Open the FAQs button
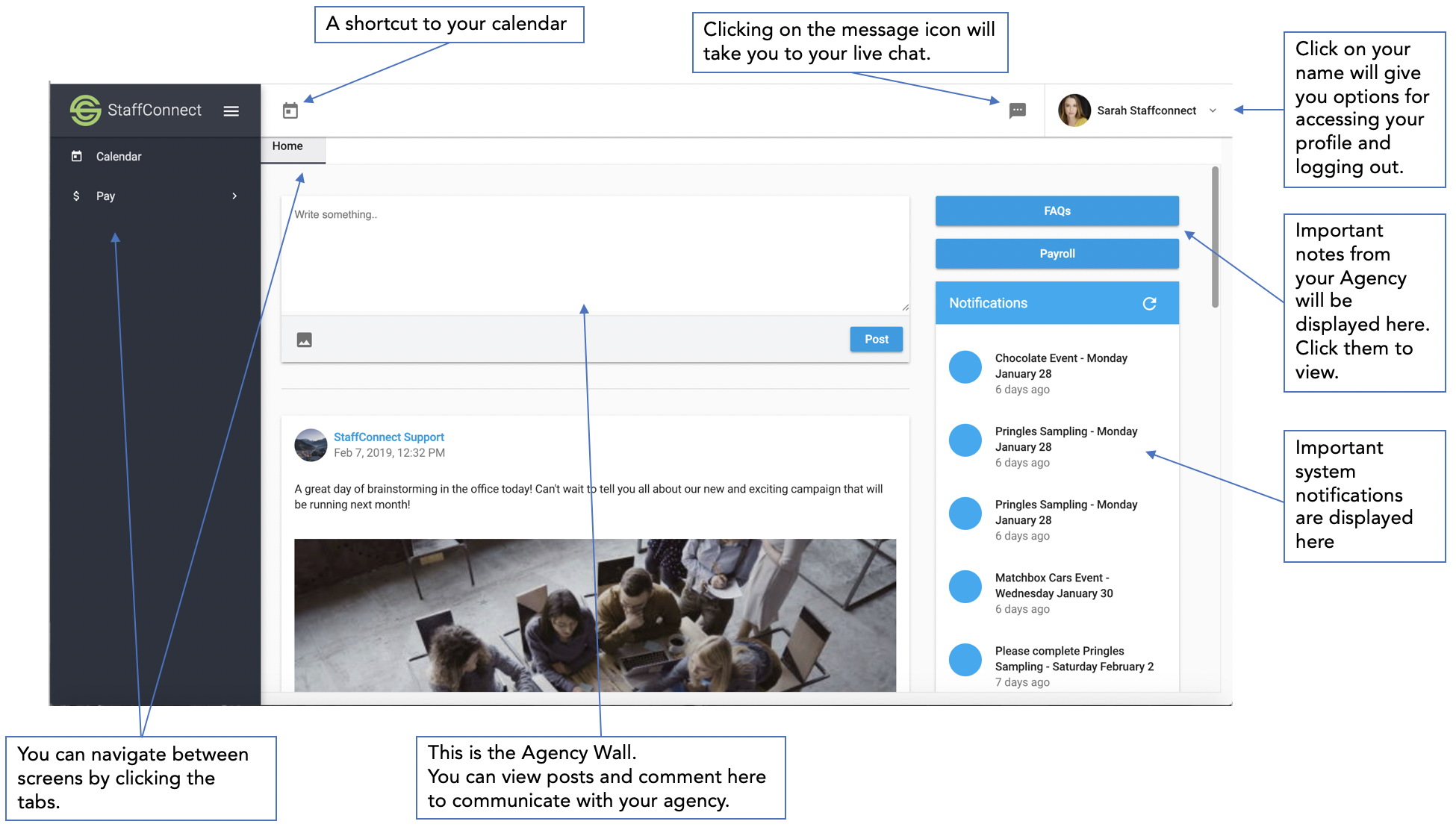 click(1057, 211)
